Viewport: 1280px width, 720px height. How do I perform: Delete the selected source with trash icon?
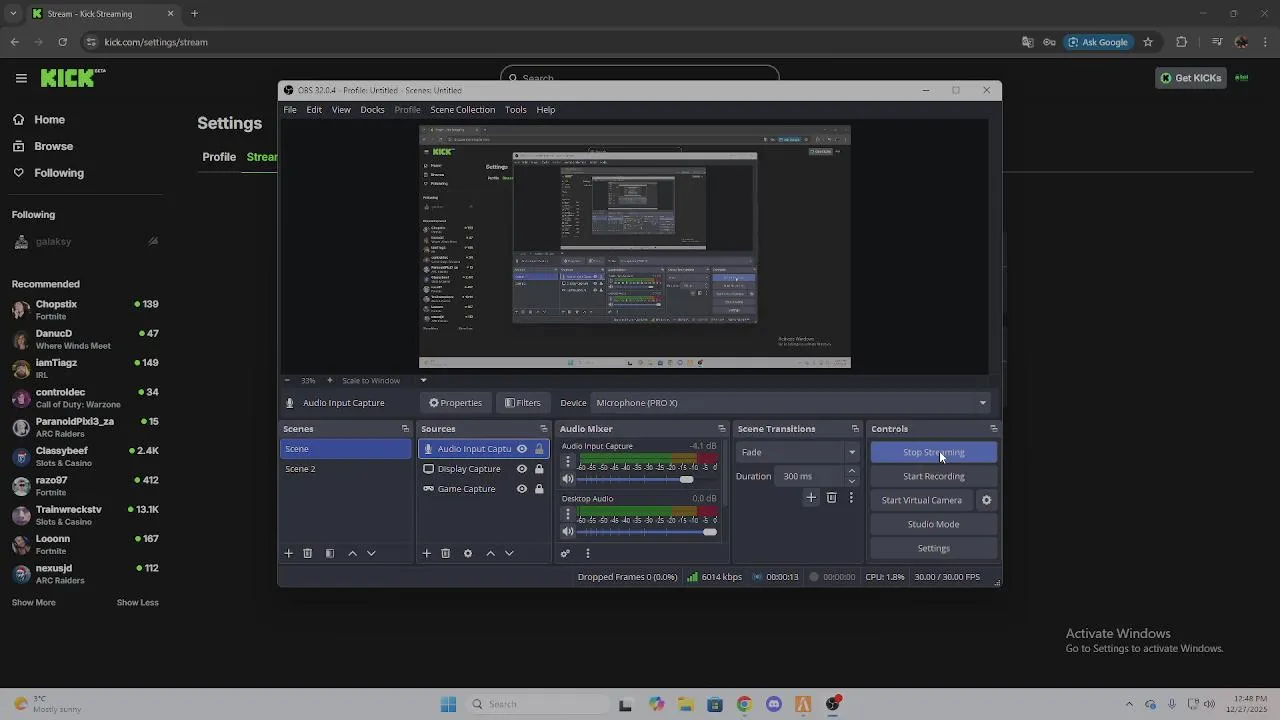446,553
